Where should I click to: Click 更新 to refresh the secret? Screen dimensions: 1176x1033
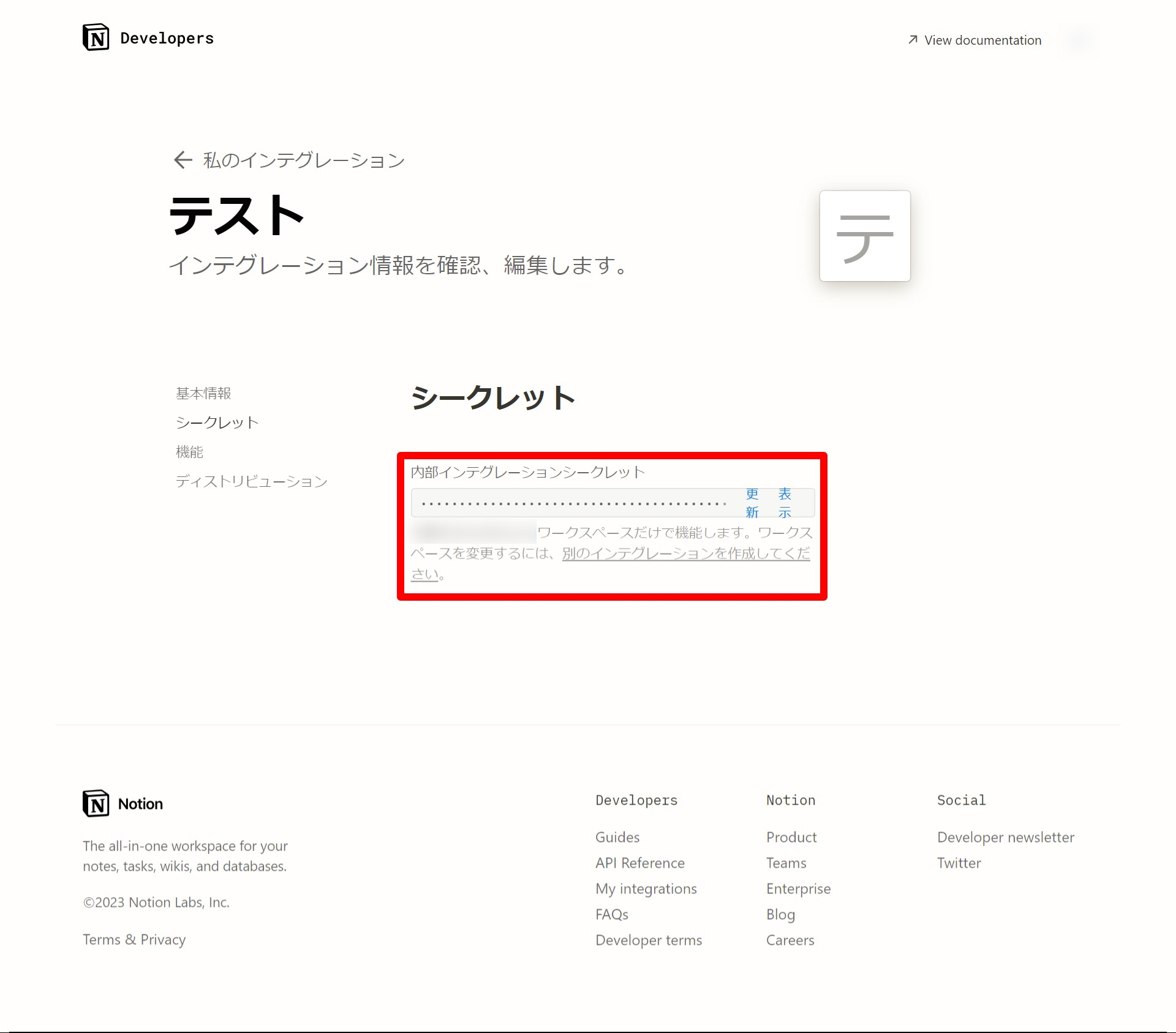point(752,503)
